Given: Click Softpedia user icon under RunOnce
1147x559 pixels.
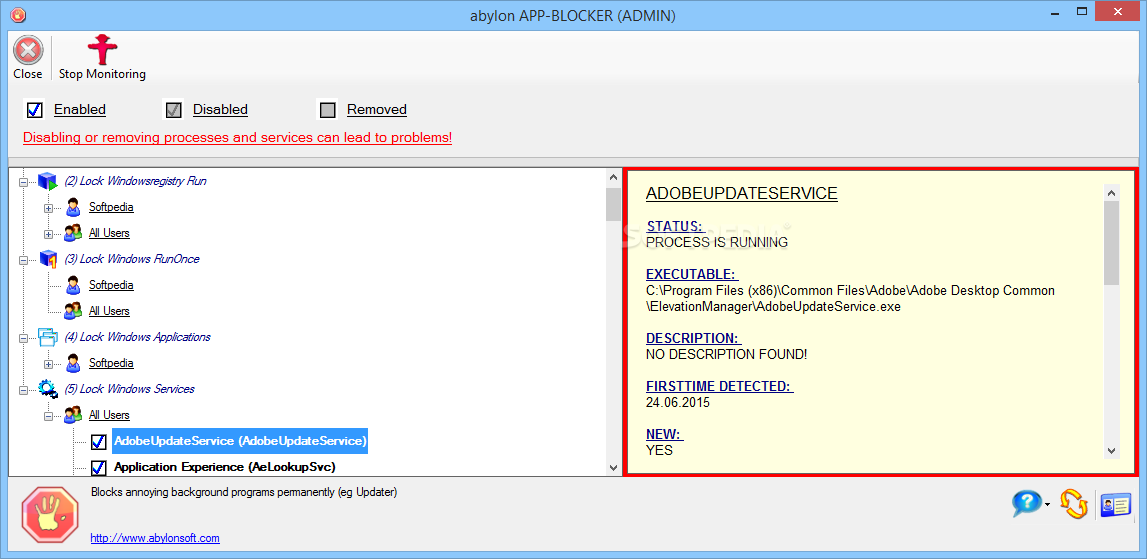Looking at the screenshot, I should tap(73, 285).
